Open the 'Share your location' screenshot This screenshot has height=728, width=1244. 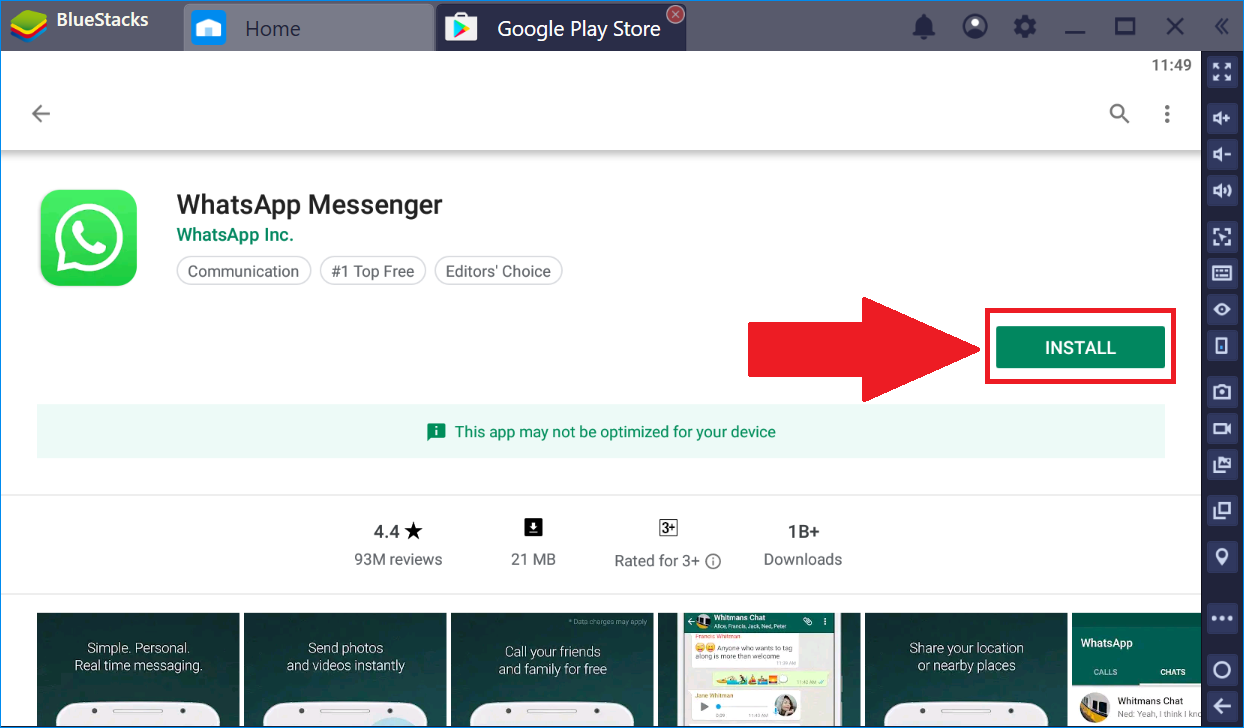click(966, 669)
